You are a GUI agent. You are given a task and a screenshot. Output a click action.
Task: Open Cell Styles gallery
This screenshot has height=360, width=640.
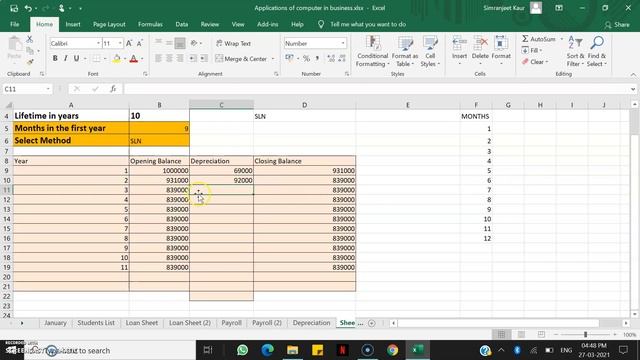[x=430, y=51]
